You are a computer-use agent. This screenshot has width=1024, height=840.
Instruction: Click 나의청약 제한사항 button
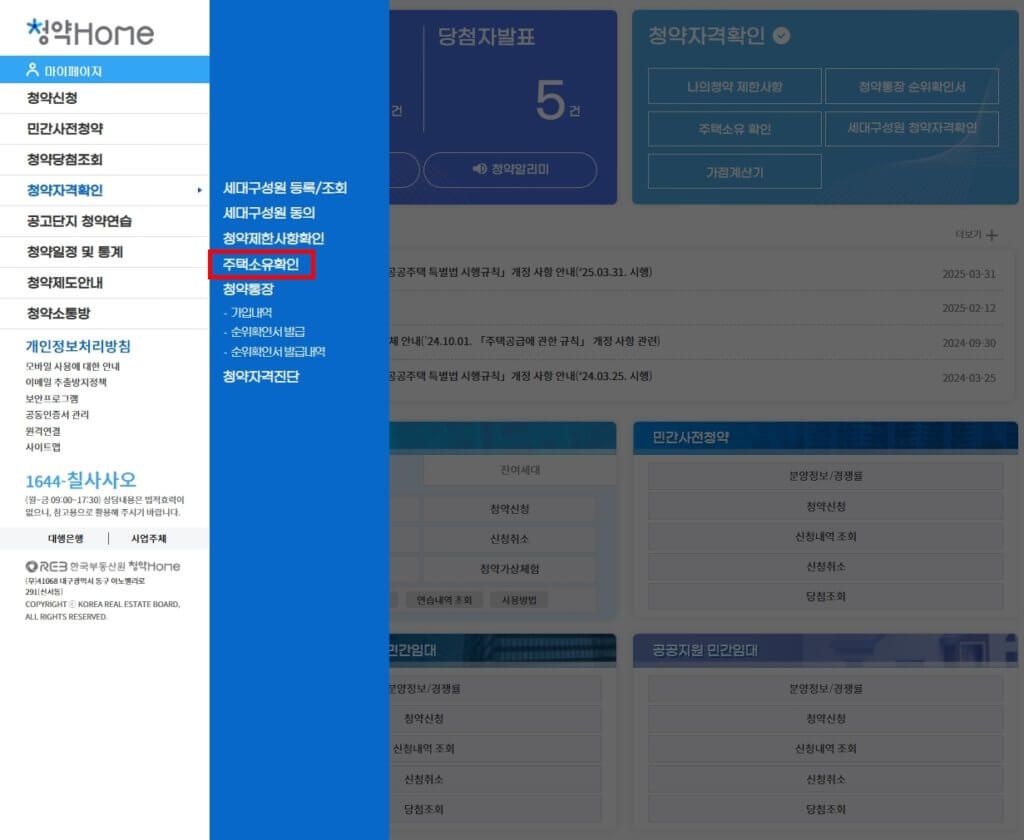coord(735,87)
